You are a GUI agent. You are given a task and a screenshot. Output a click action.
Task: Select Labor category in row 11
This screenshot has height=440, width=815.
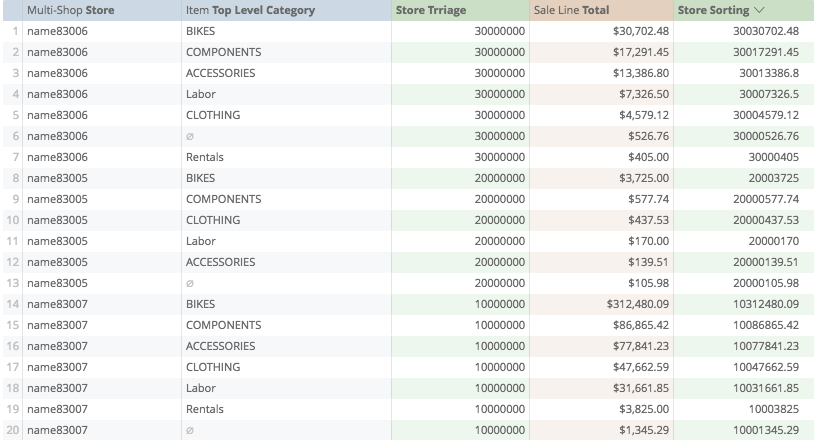(x=201, y=241)
